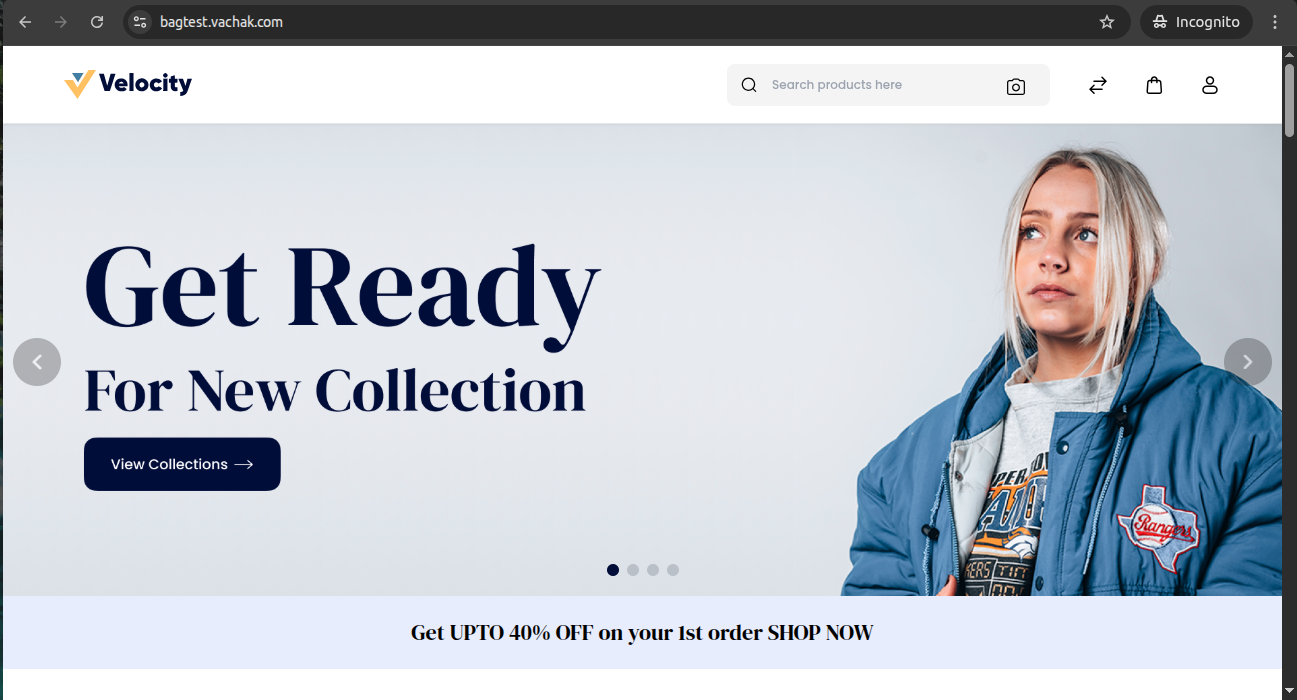The height and width of the screenshot is (700, 1297).
Task: Select the fourth carousel dot
Action: [x=673, y=570]
